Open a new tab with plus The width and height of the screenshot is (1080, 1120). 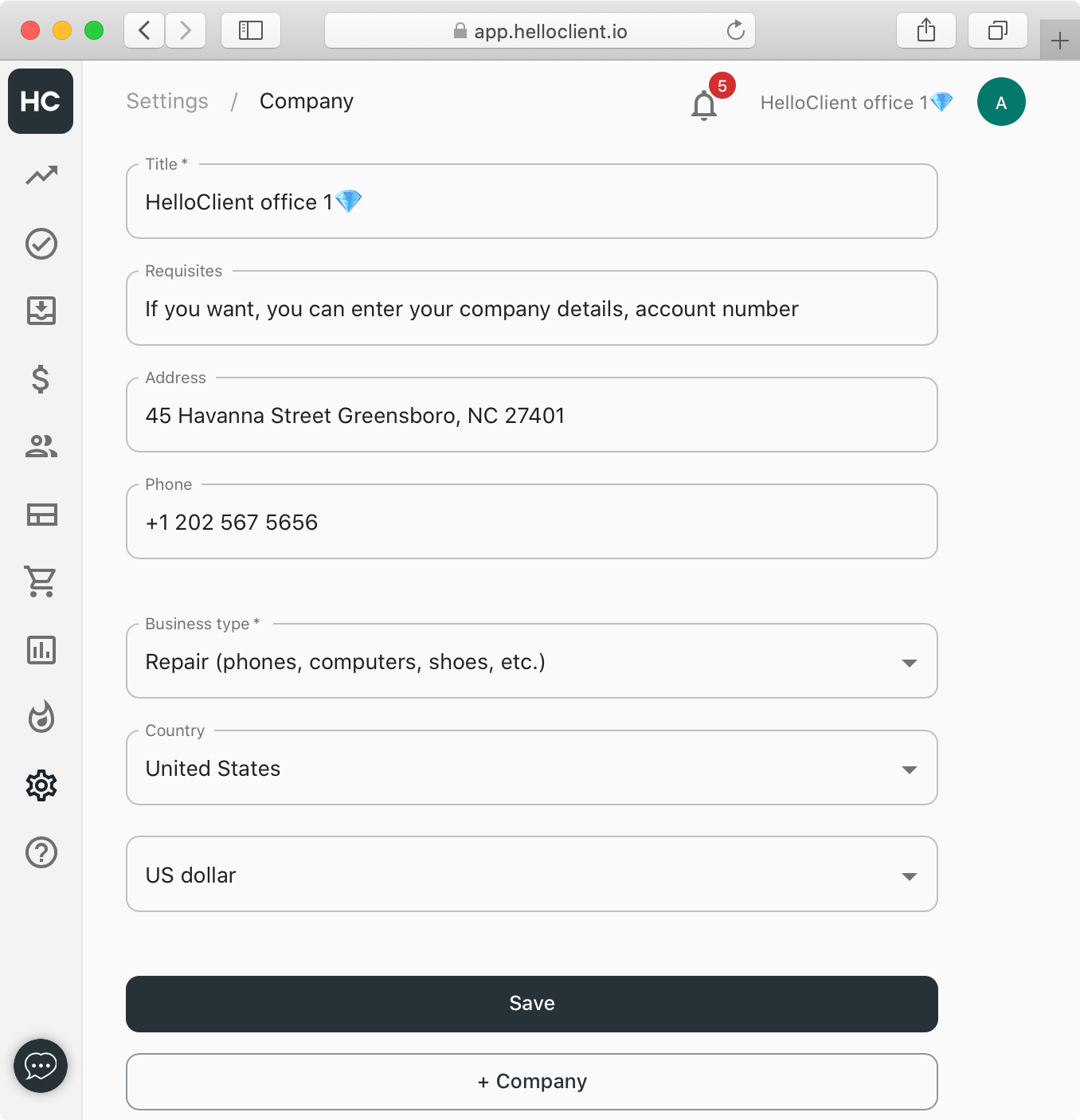1060,41
